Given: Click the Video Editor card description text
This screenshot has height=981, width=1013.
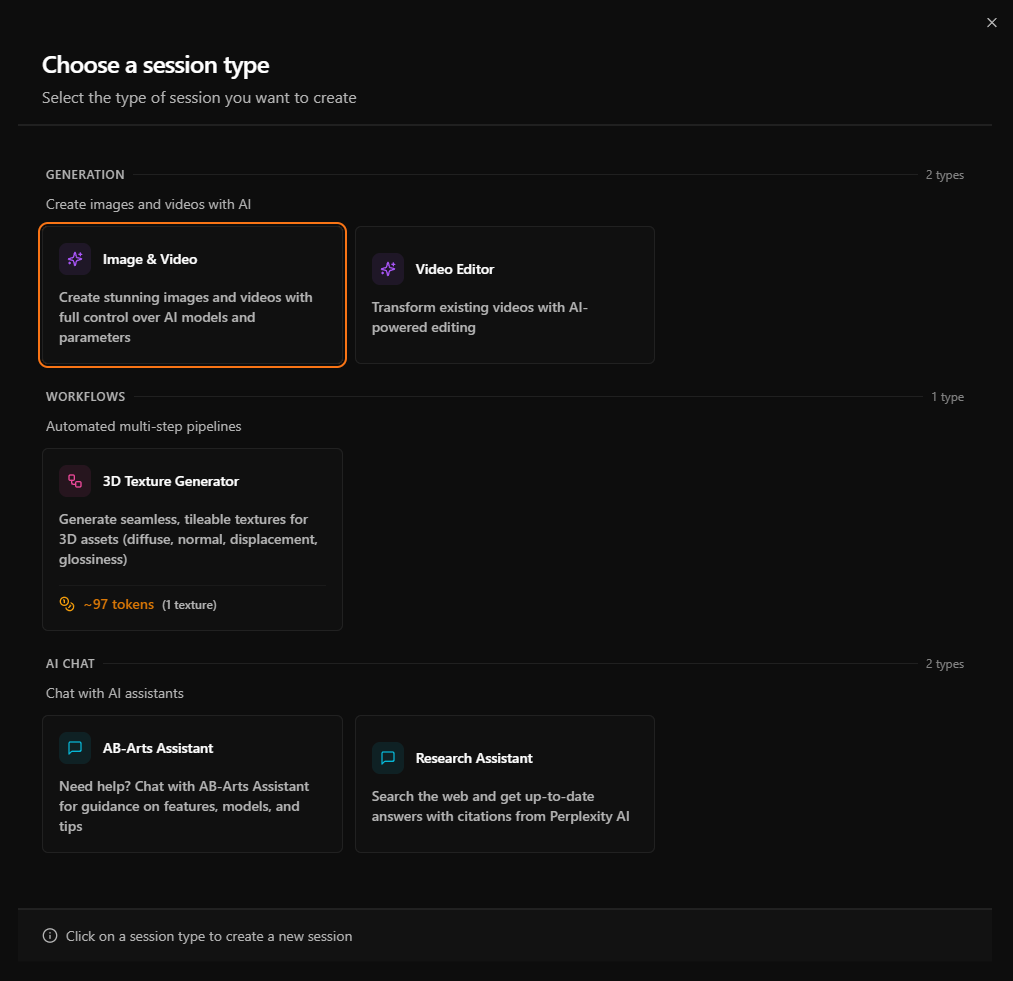Looking at the screenshot, I should [x=480, y=317].
